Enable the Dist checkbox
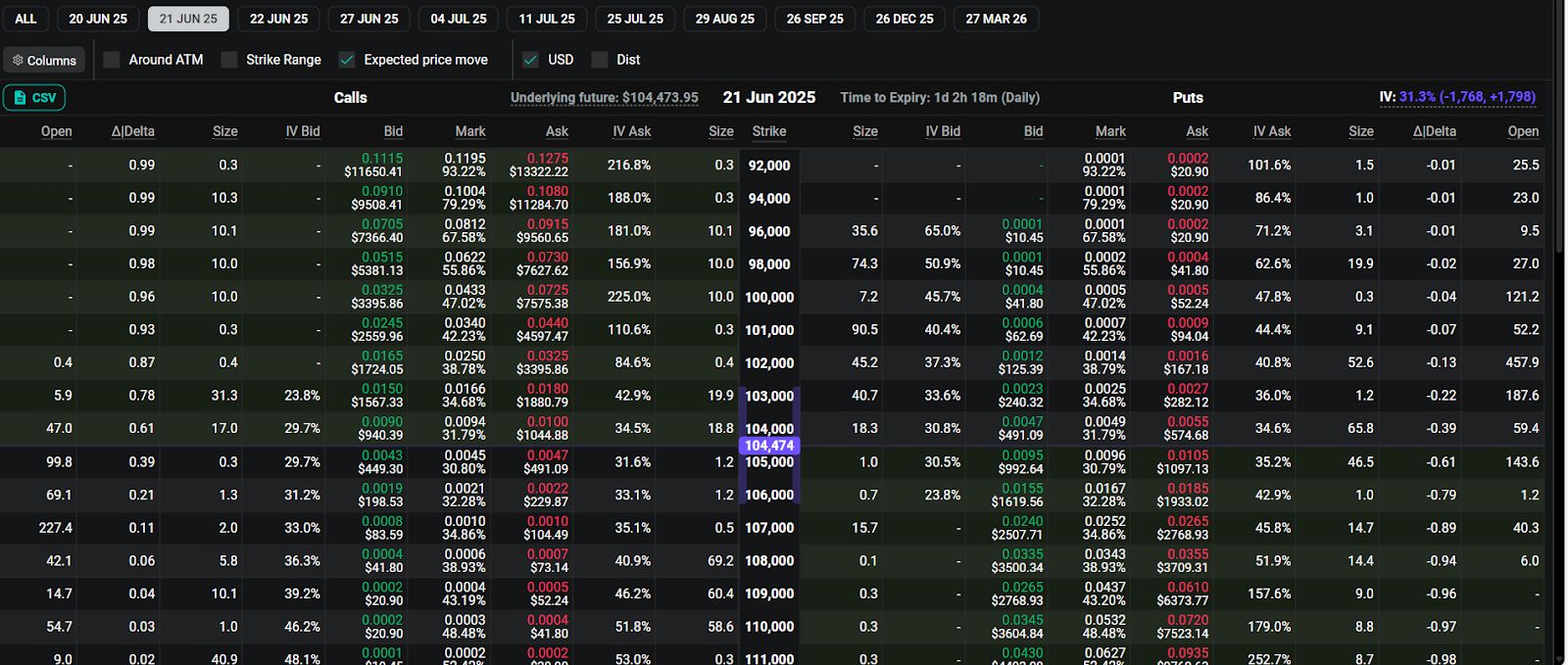1568x665 pixels. [600, 60]
